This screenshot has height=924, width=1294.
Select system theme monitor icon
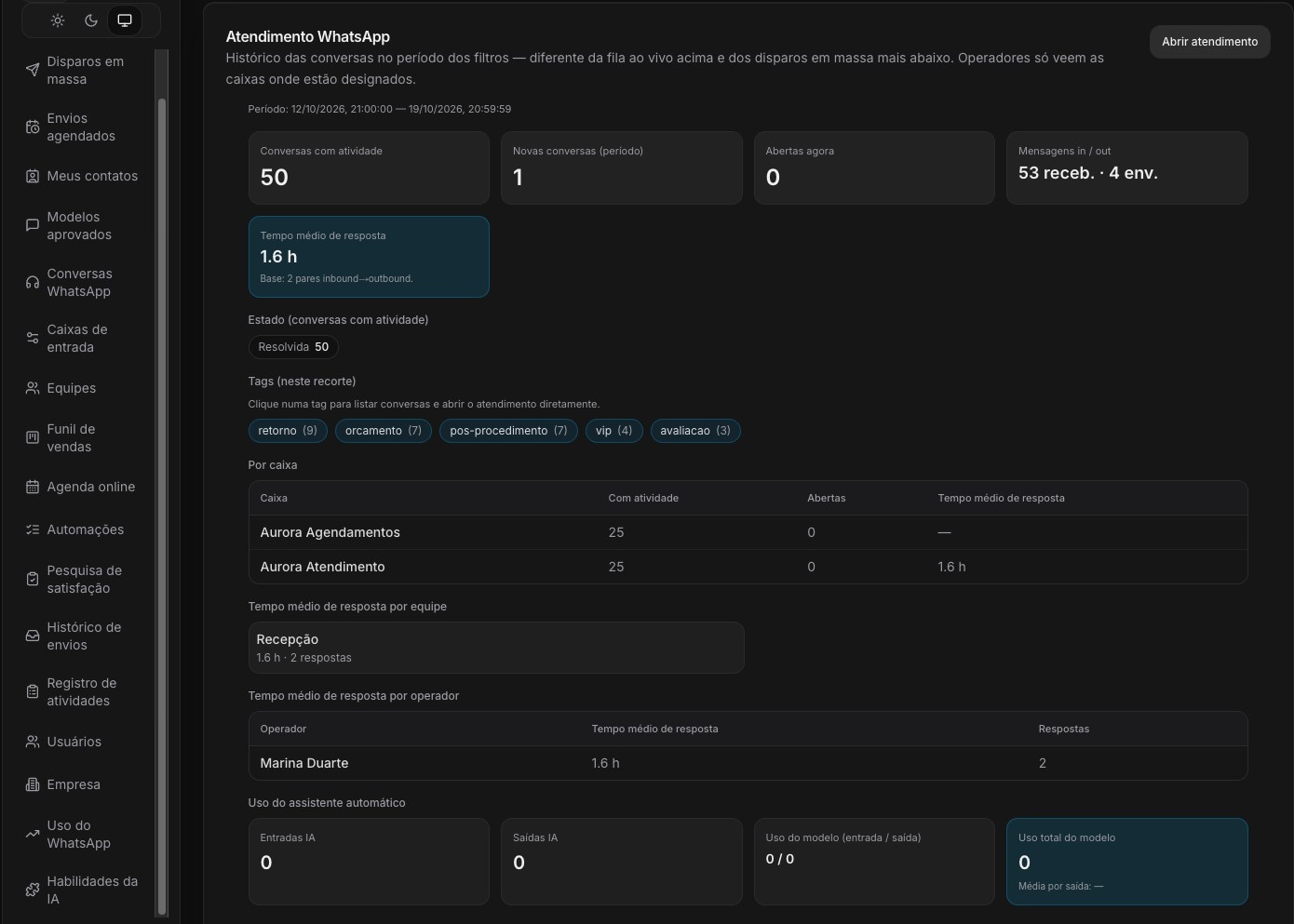tap(125, 20)
